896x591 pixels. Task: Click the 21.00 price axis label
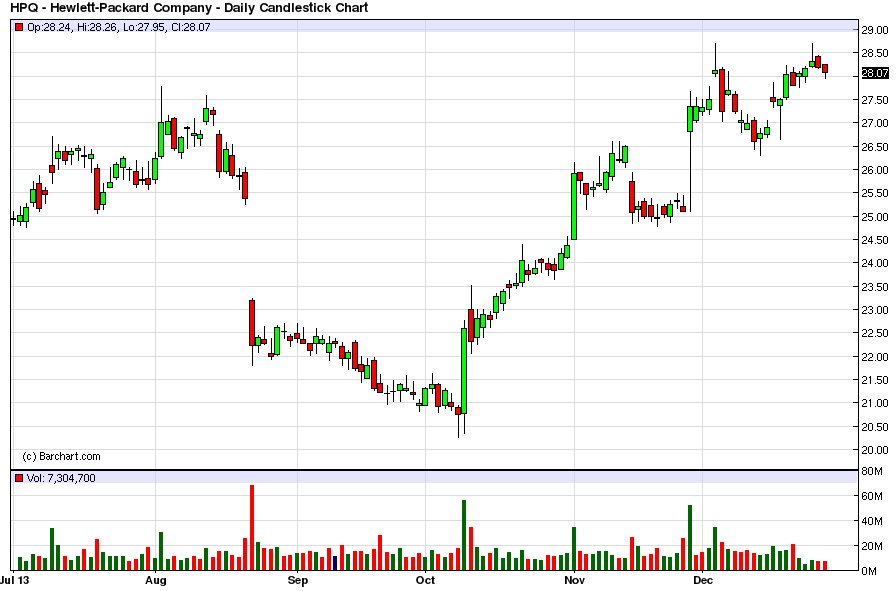[875, 403]
